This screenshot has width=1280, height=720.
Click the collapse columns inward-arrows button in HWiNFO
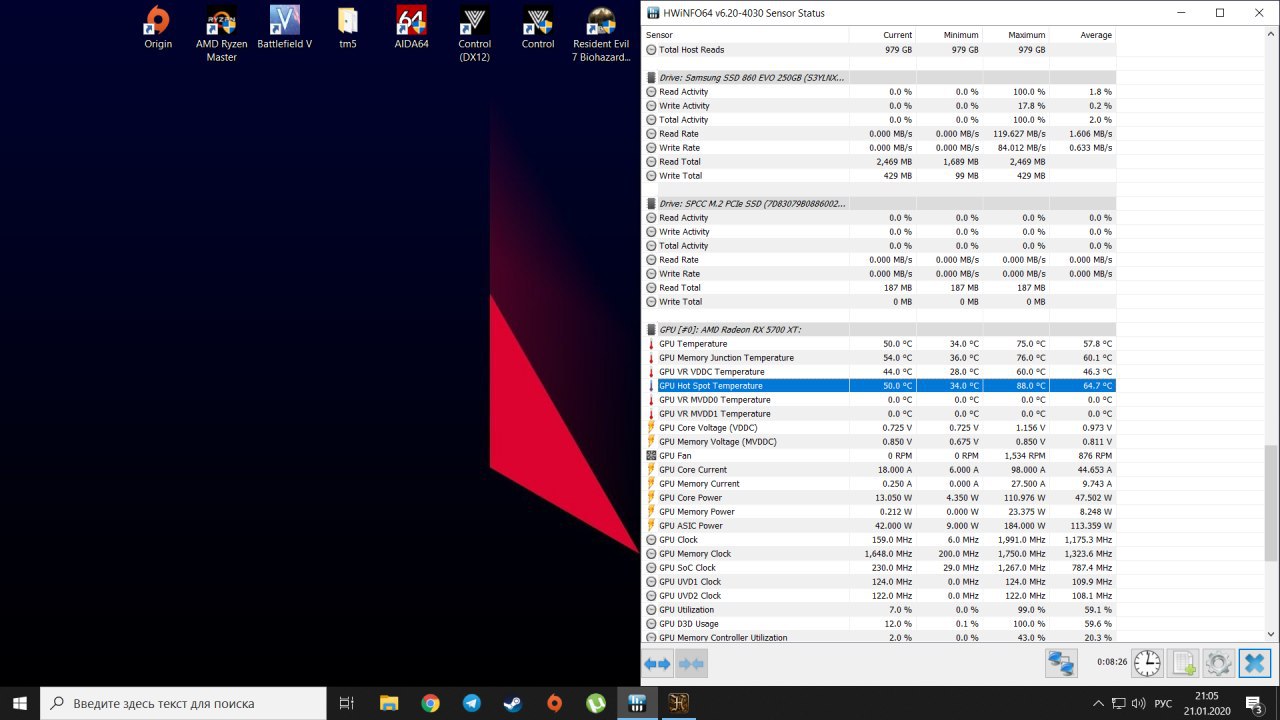click(692, 663)
